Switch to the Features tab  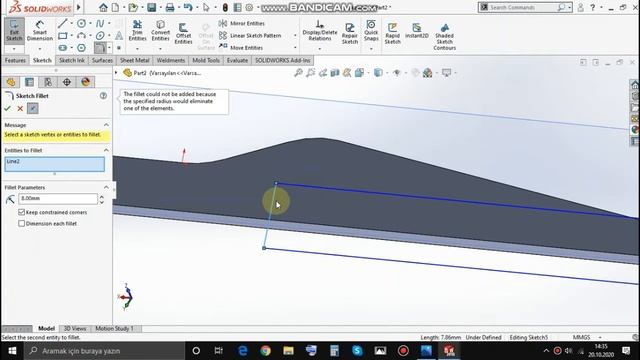(x=15, y=60)
